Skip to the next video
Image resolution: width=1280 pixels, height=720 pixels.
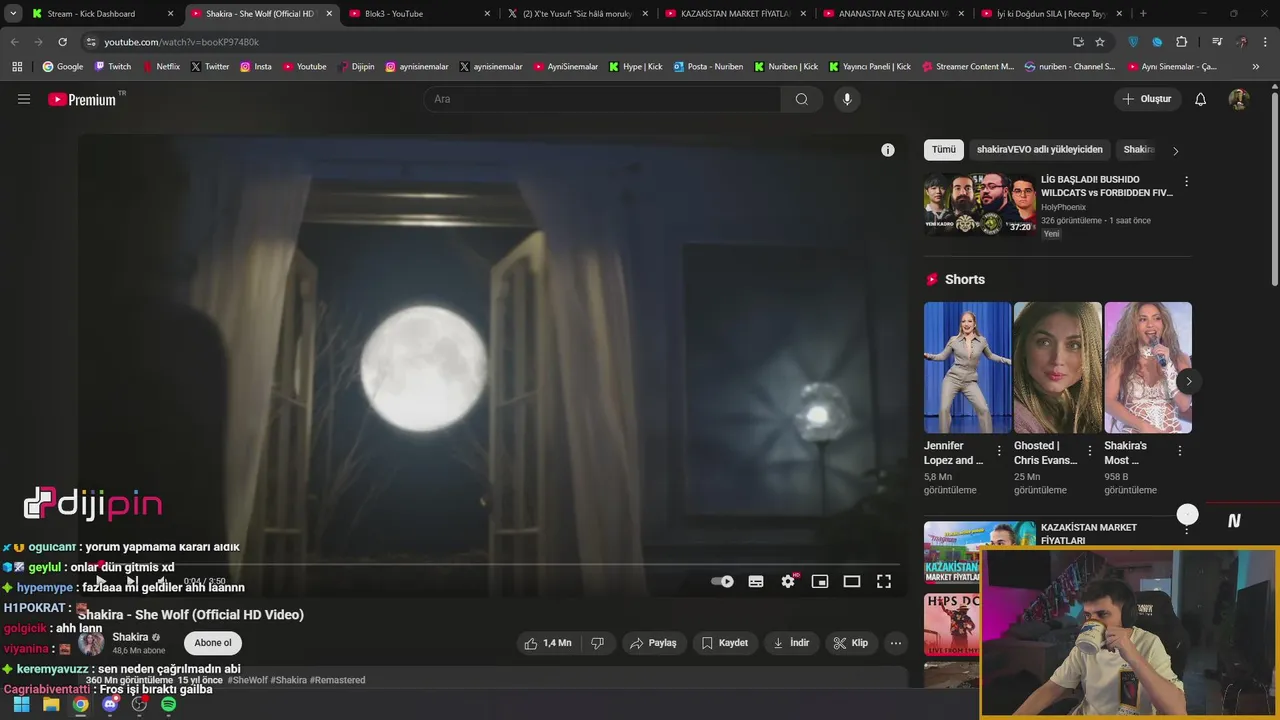click(x=131, y=581)
